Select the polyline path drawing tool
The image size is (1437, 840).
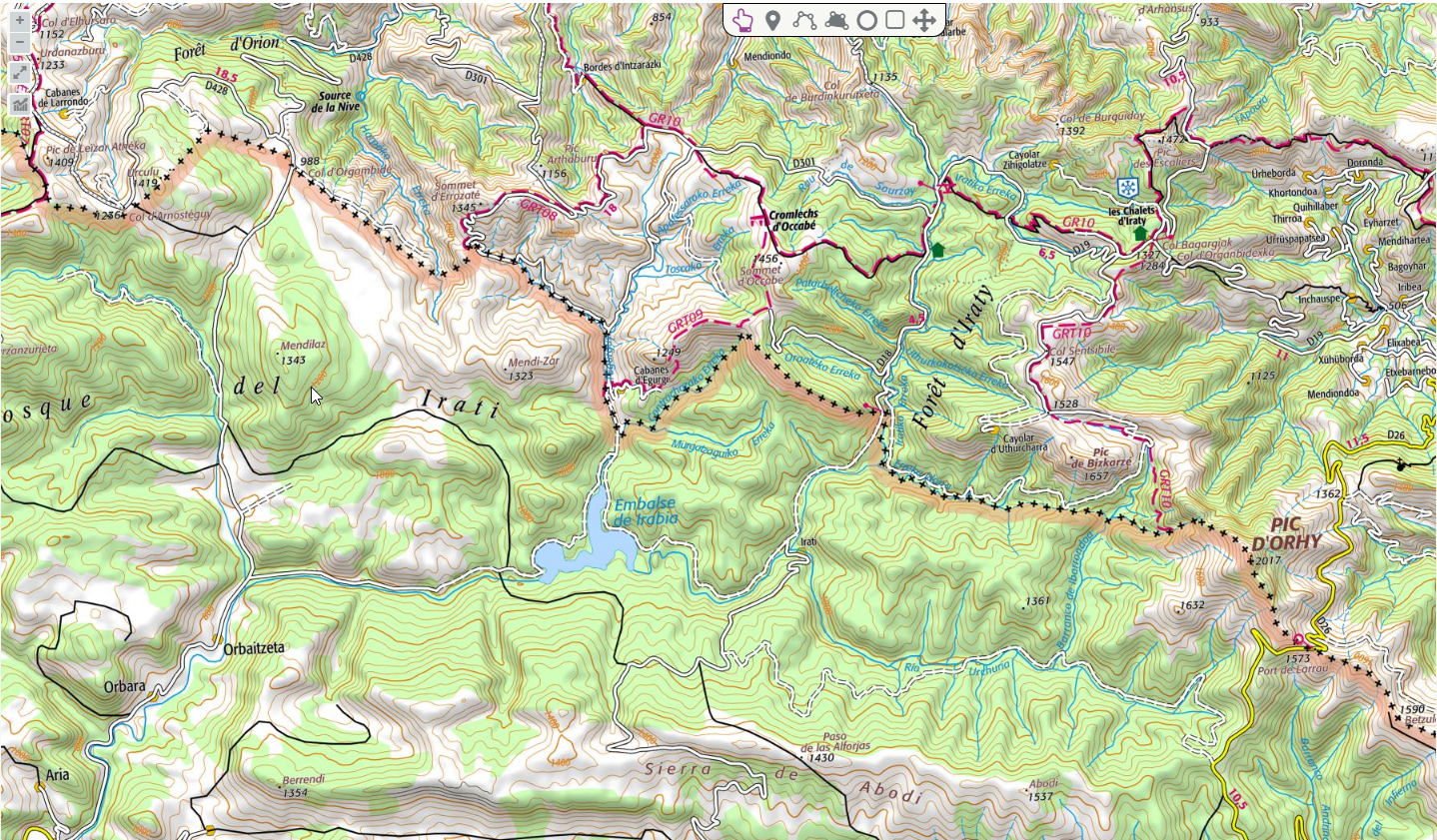[x=804, y=20]
